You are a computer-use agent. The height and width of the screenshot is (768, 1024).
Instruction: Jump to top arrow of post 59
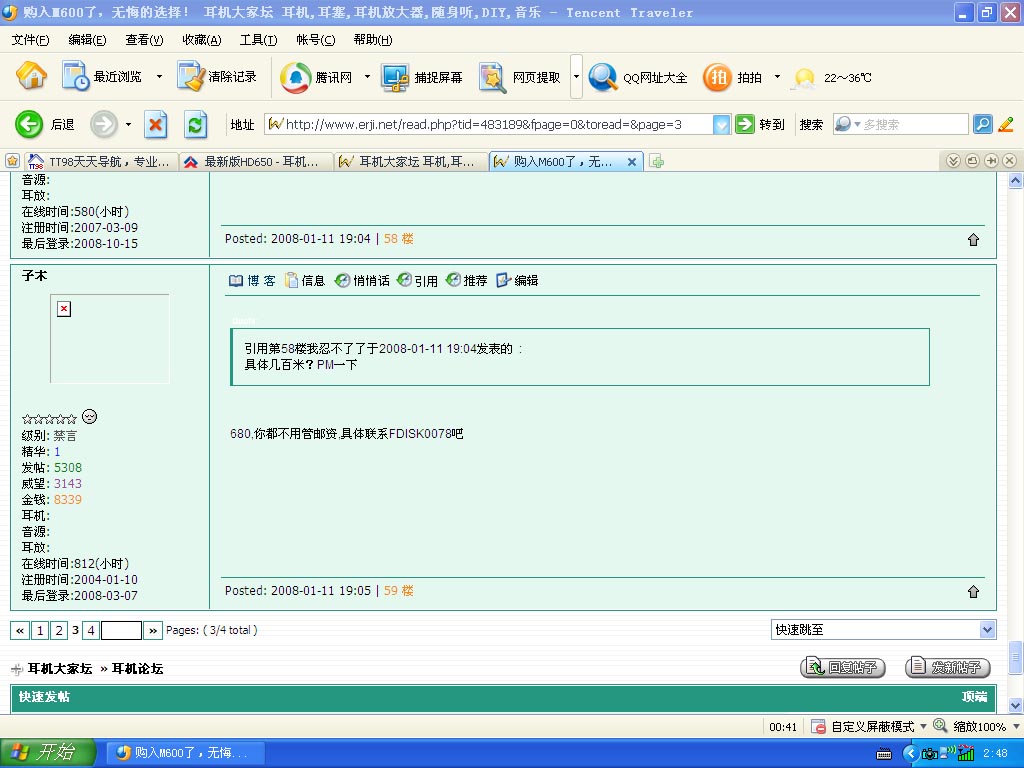click(973, 592)
